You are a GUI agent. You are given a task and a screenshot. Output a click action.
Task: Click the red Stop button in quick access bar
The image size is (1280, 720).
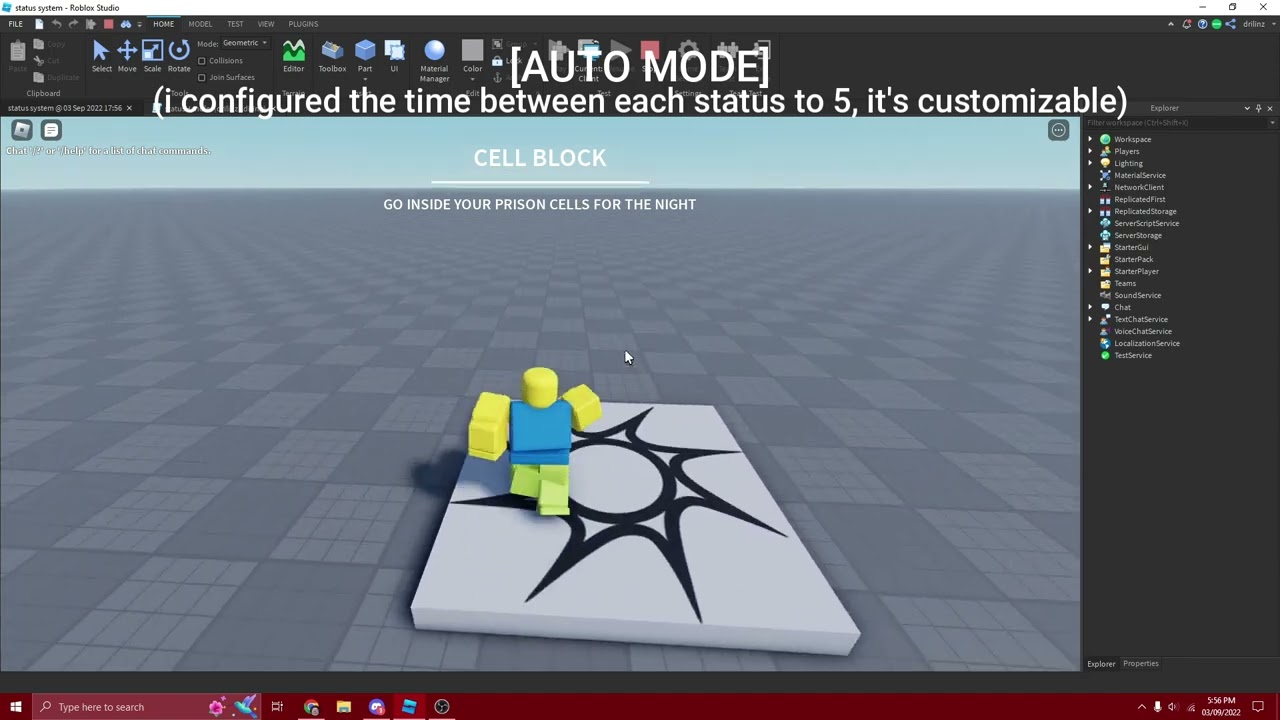click(108, 24)
